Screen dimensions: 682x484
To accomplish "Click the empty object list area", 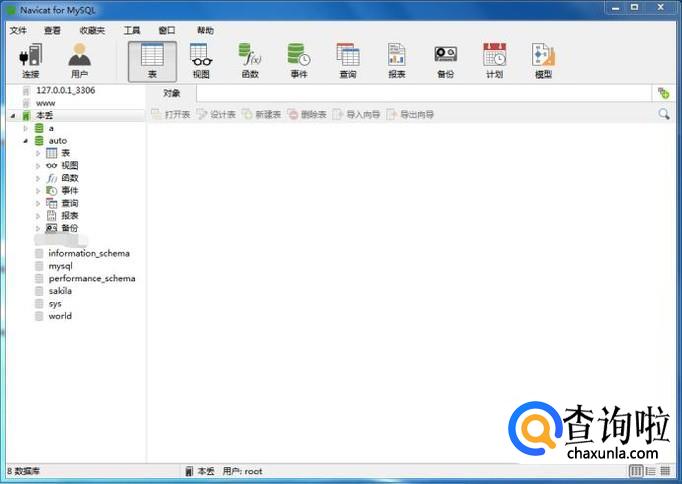I will 411,291.
